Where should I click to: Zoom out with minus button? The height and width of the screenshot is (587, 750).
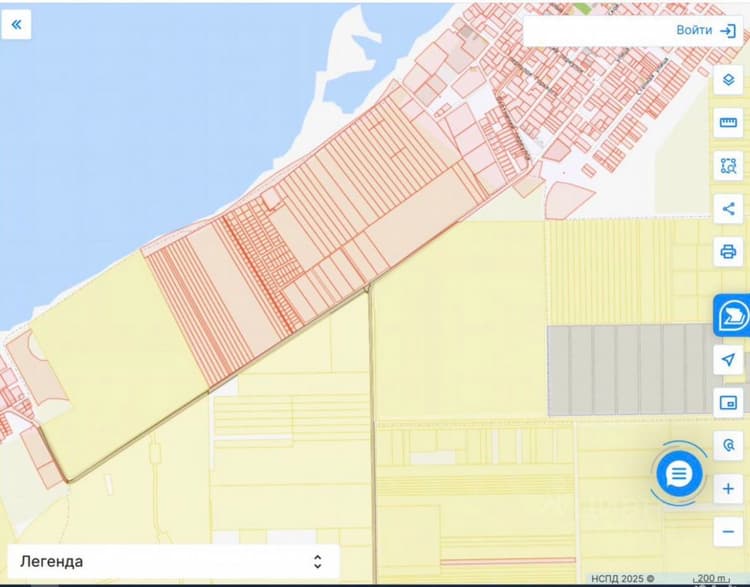(728, 532)
